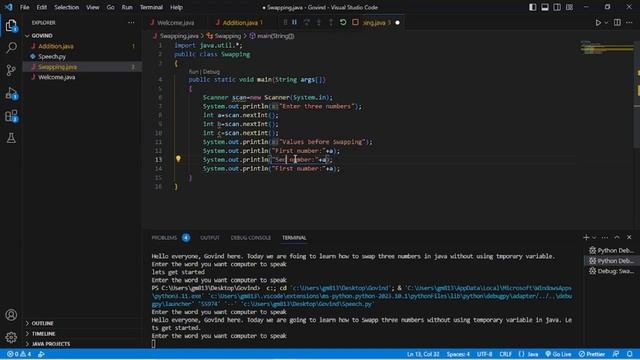Viewport: 640px width, 360px height.
Task: Click the Ln 13 Col cursor position status
Action: click(423, 354)
